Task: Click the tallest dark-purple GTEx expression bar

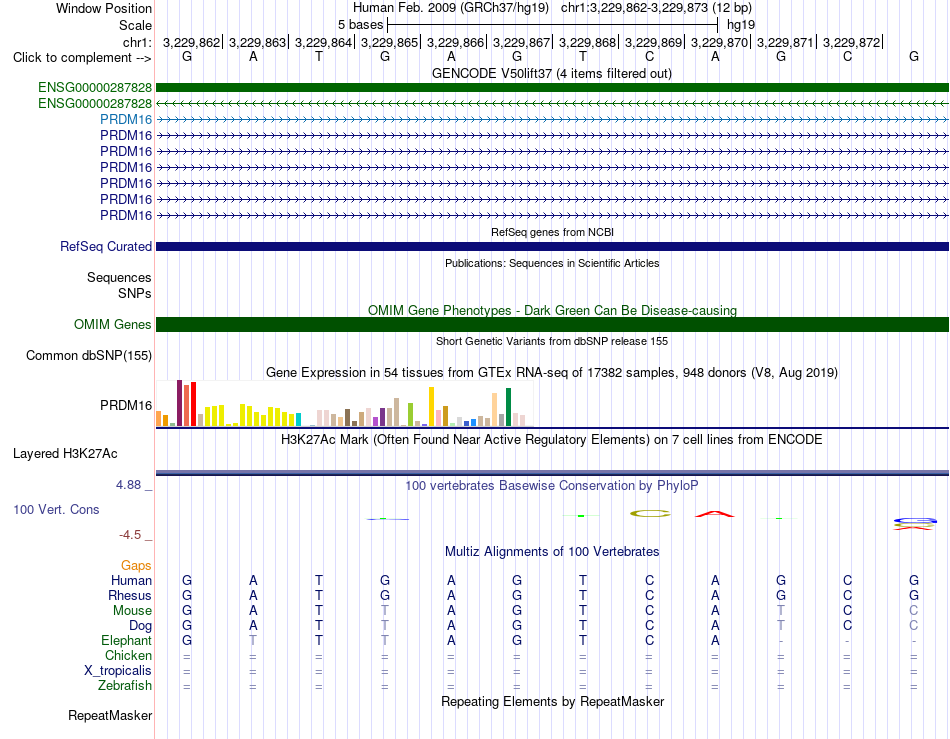Action: tap(179, 403)
